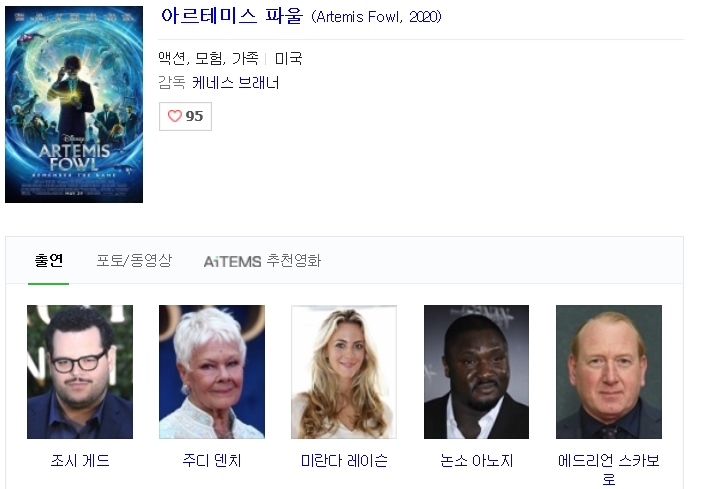712x489 pixels.
Task: Open the Artemis Fowl poster image
Action: (74, 104)
